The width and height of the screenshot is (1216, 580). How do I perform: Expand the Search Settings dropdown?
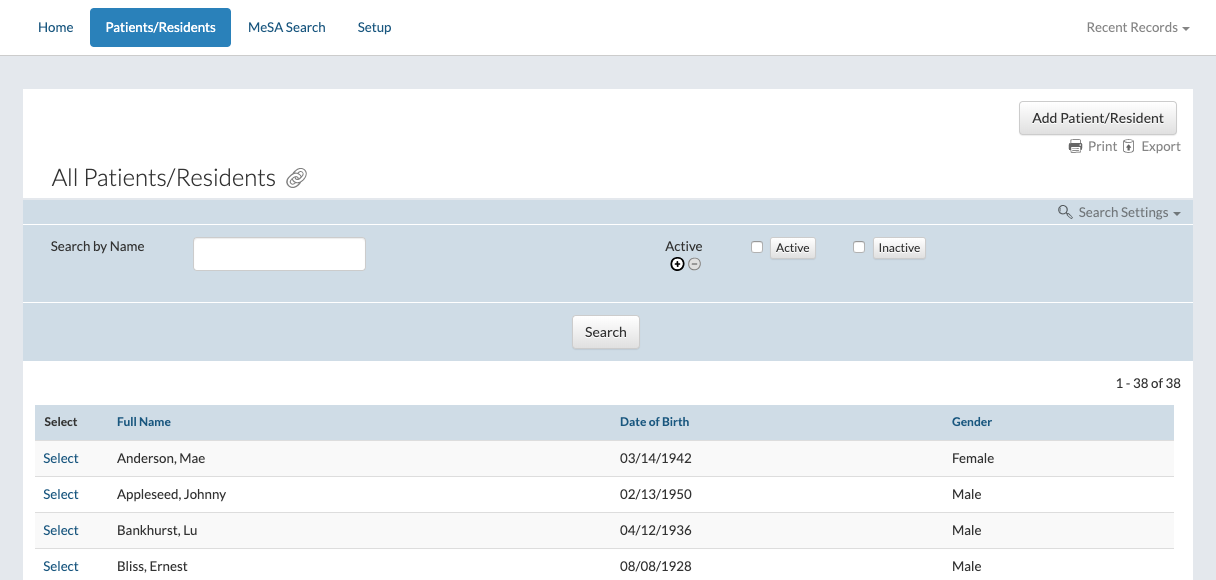coord(1130,212)
